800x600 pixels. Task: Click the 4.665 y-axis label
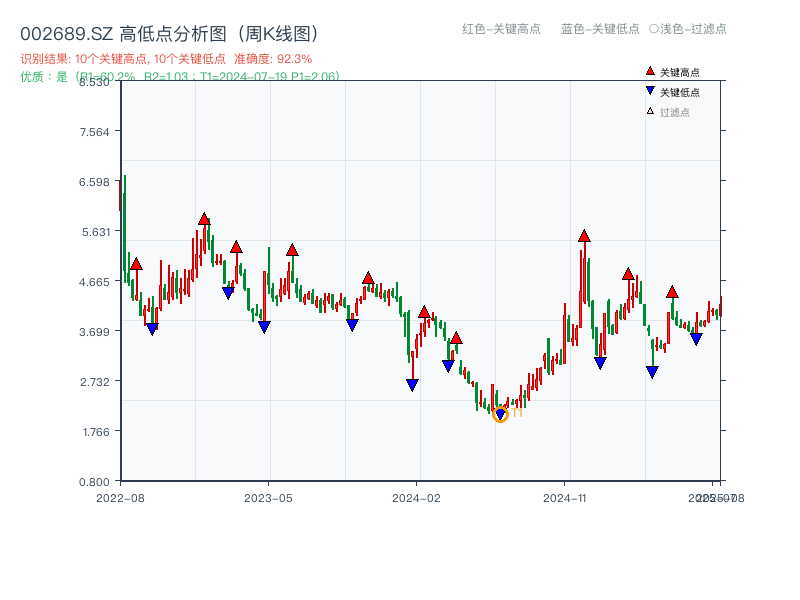pyautogui.click(x=94, y=282)
